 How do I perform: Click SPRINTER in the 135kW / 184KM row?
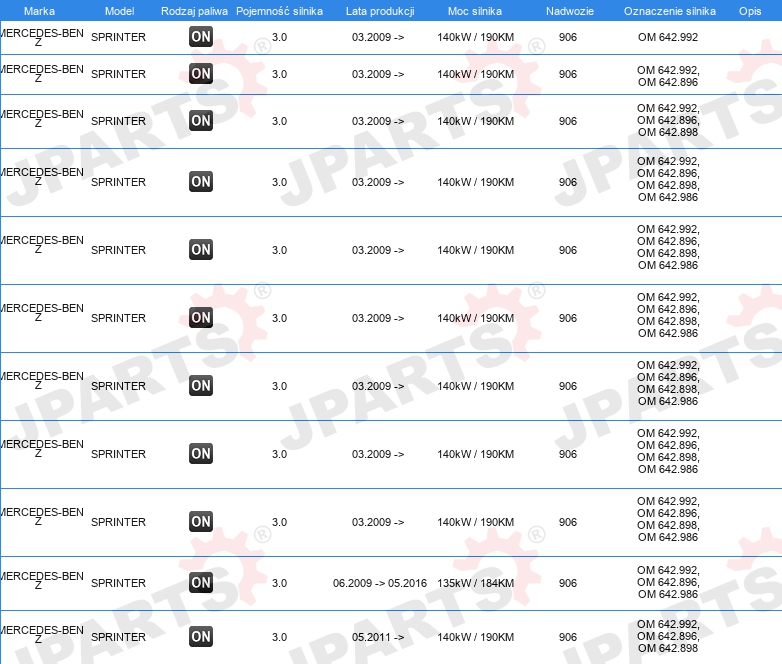click(x=118, y=583)
